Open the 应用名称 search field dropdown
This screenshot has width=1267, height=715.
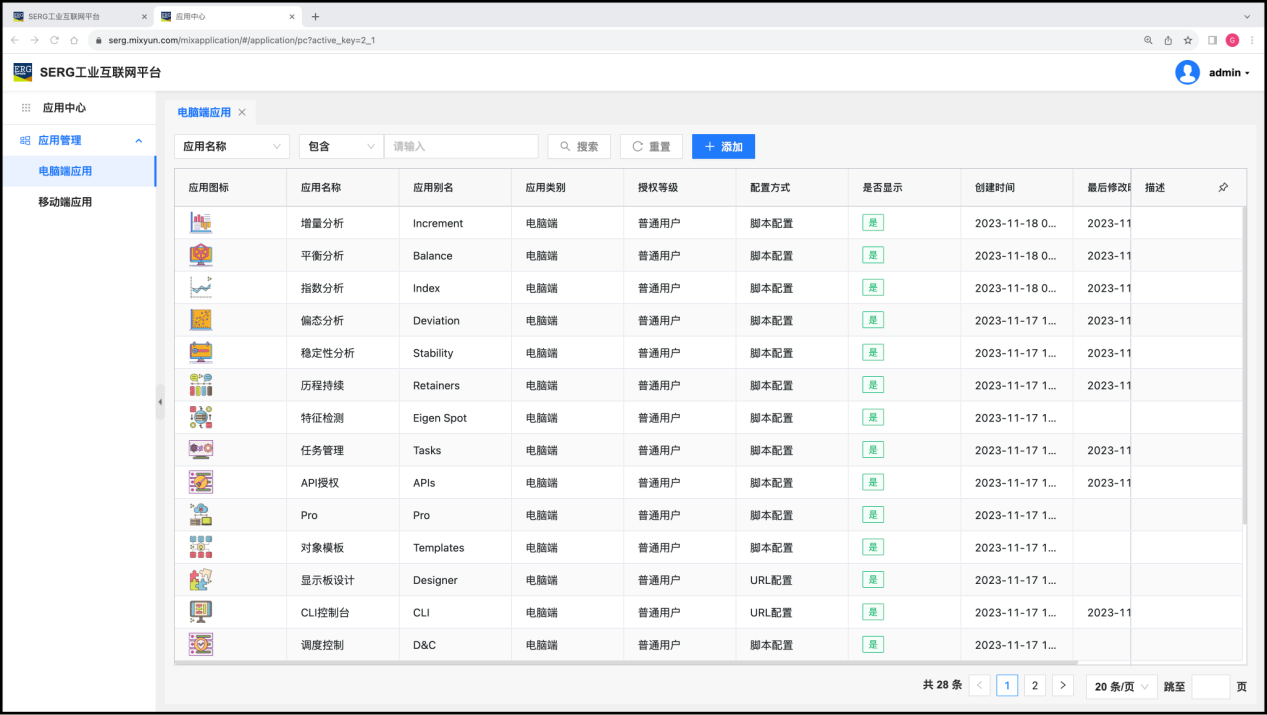tap(232, 146)
